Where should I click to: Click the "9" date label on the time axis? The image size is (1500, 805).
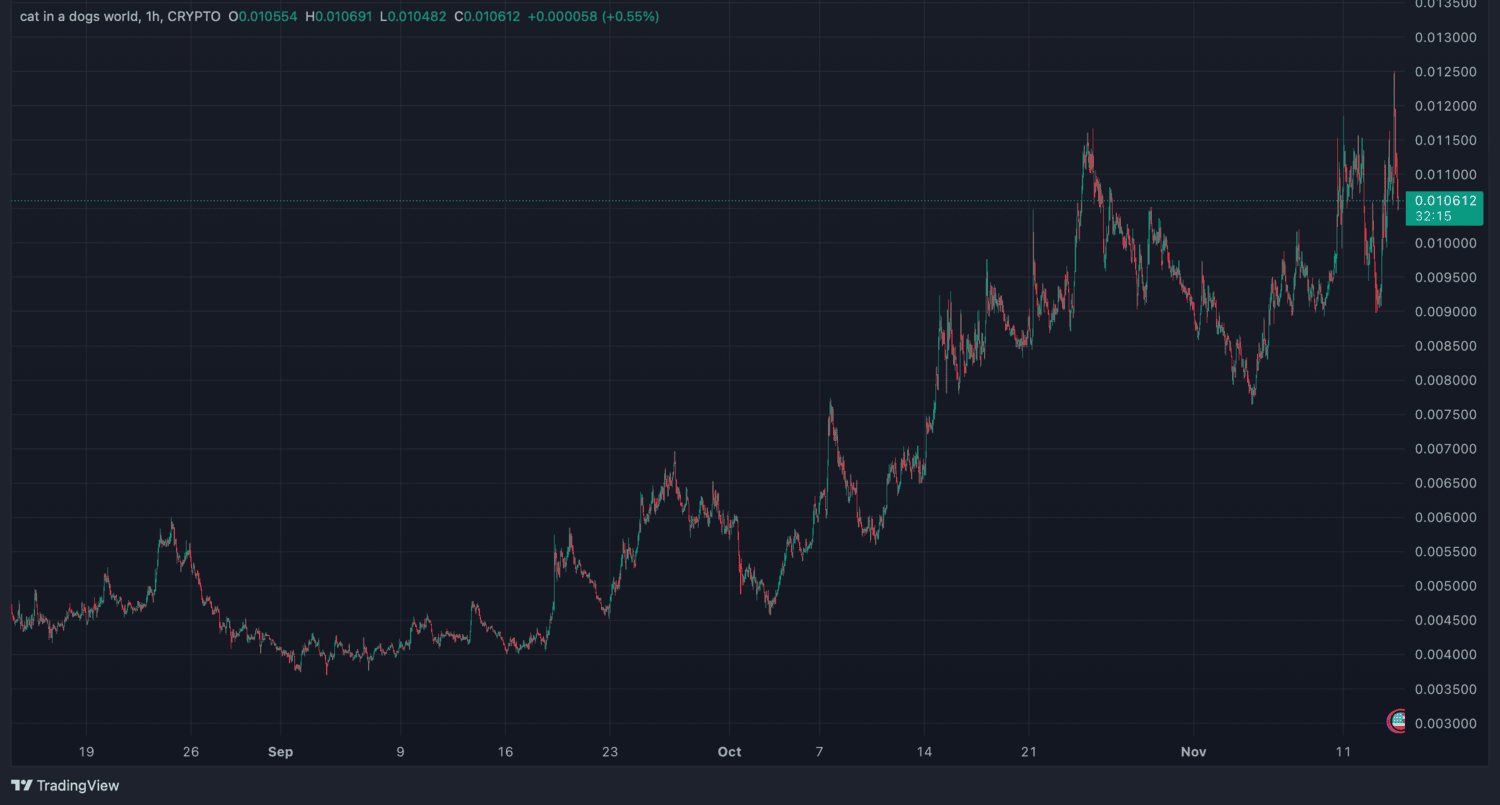pyautogui.click(x=400, y=752)
